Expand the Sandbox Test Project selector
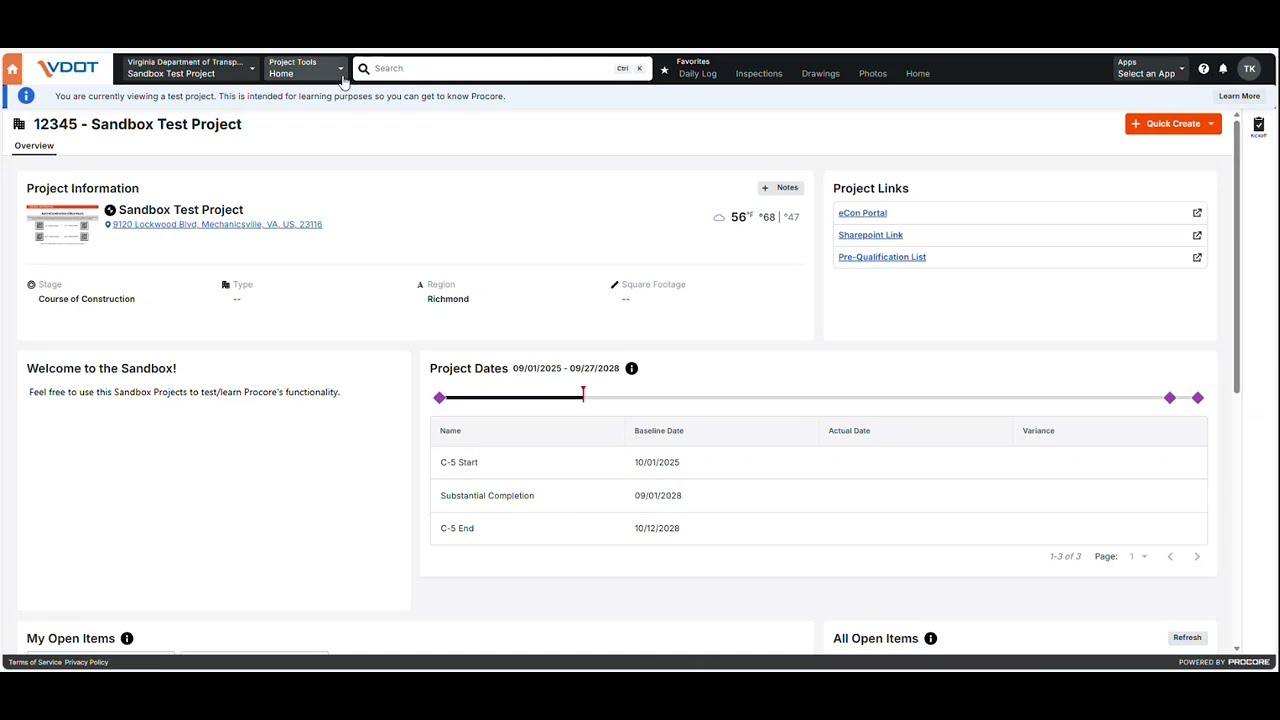Screen dimensions: 1280x720 tap(189, 68)
